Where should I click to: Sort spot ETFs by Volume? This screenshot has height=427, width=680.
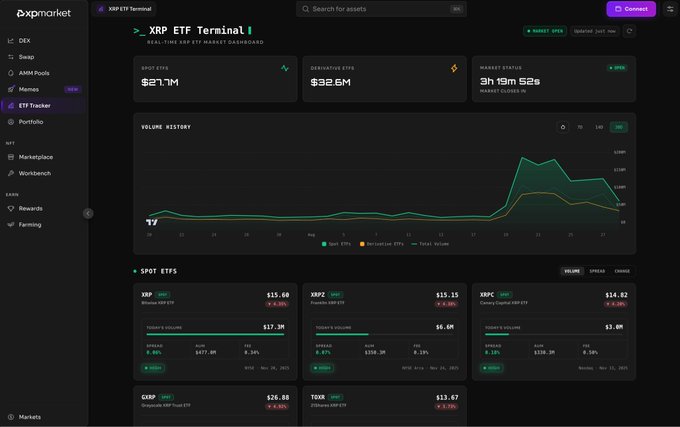(x=572, y=271)
